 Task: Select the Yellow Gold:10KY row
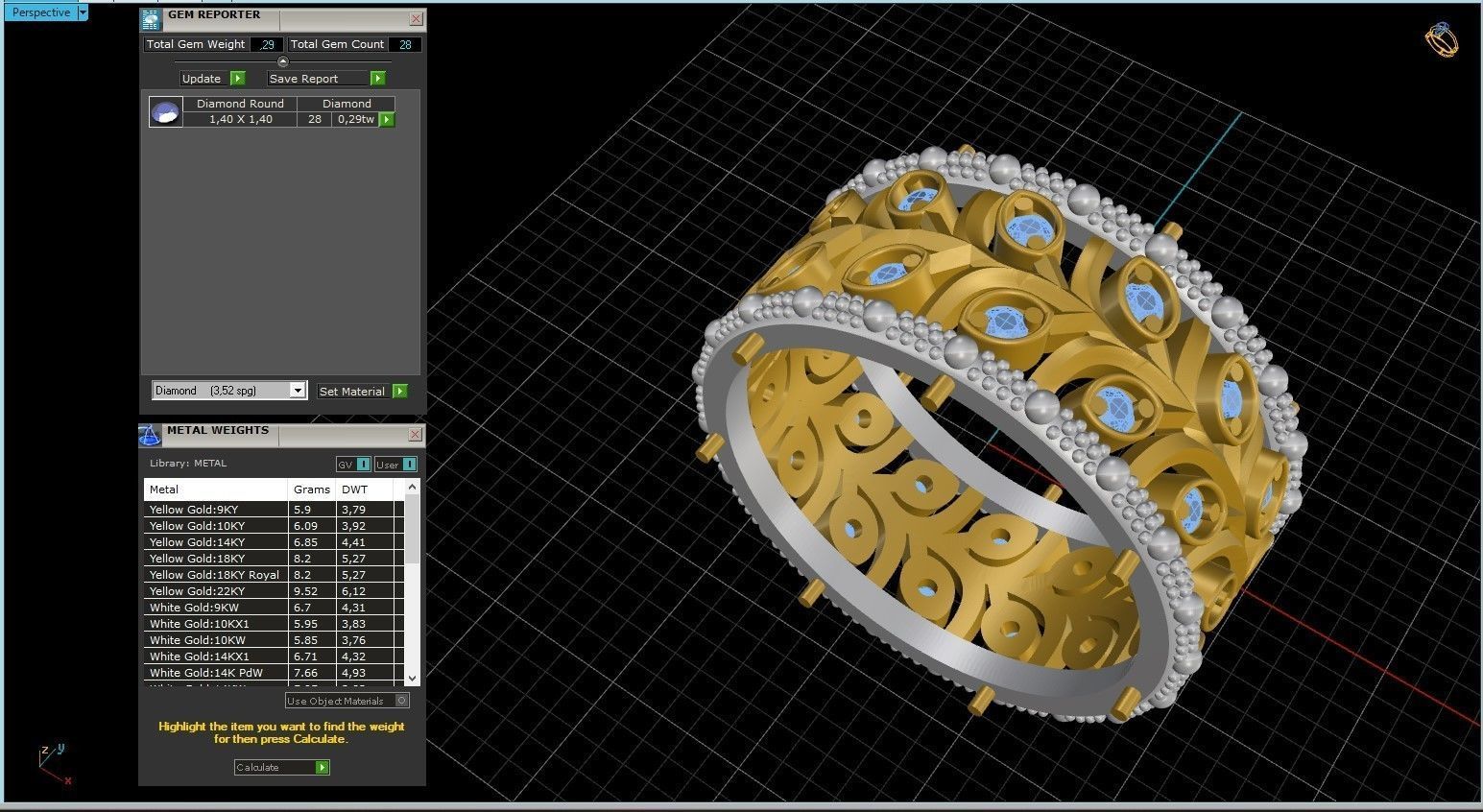(x=274, y=526)
